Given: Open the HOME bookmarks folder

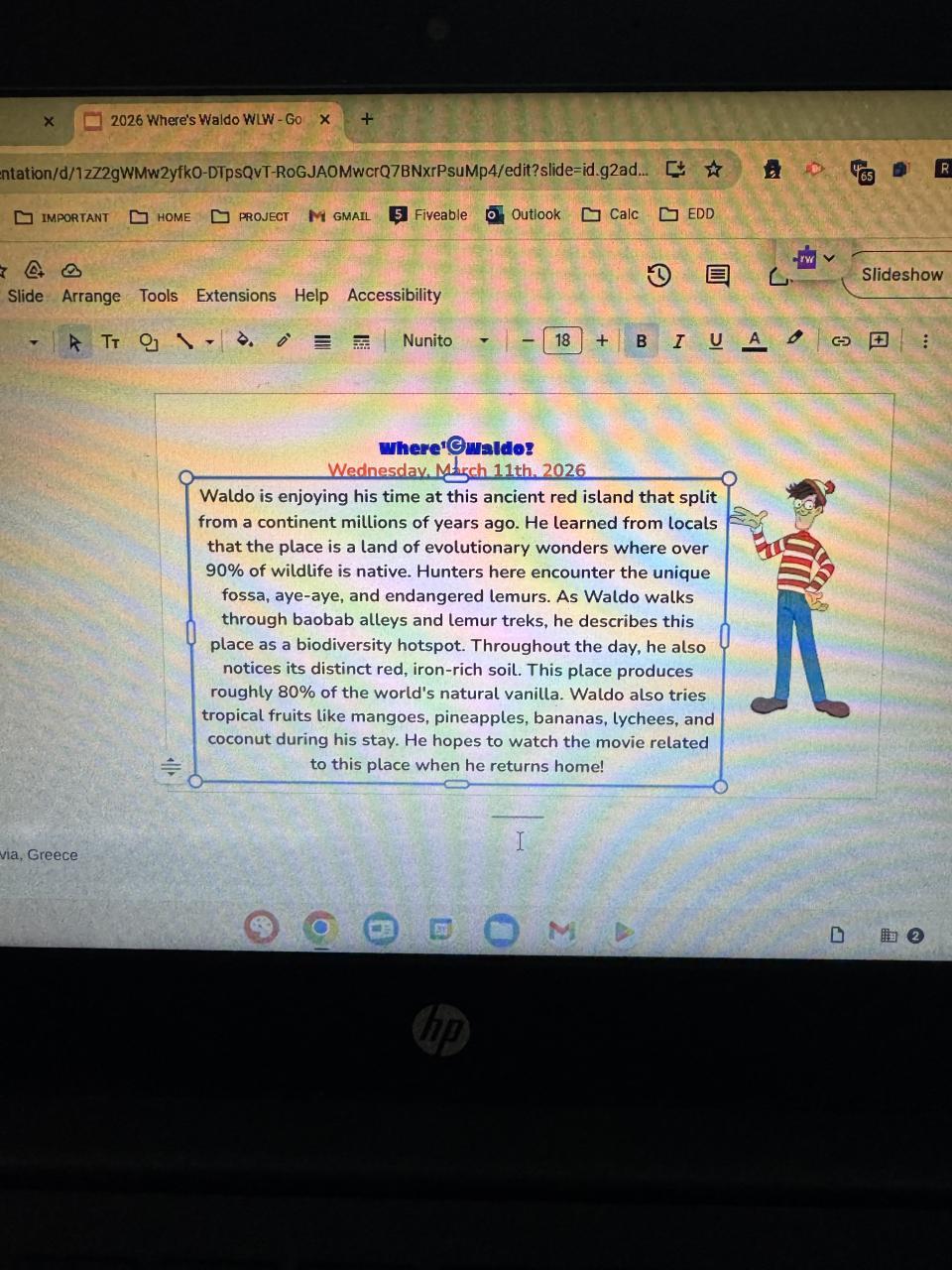Looking at the screenshot, I should (x=161, y=216).
